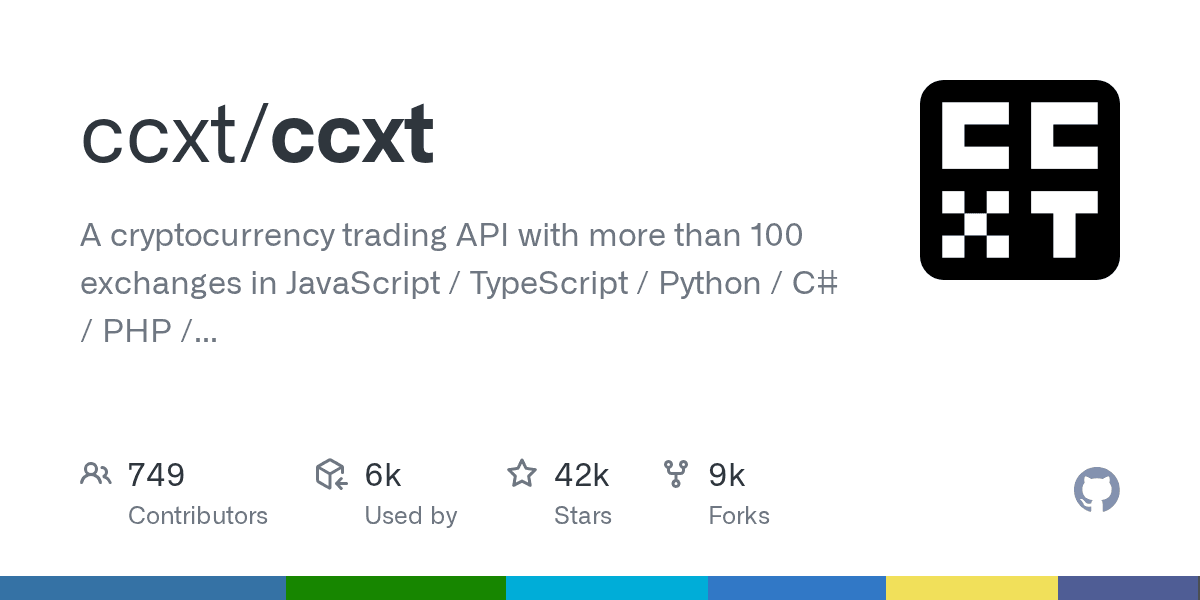Click the Forks branch icon
Image resolution: width=1200 pixels, height=600 pixels.
[676, 474]
